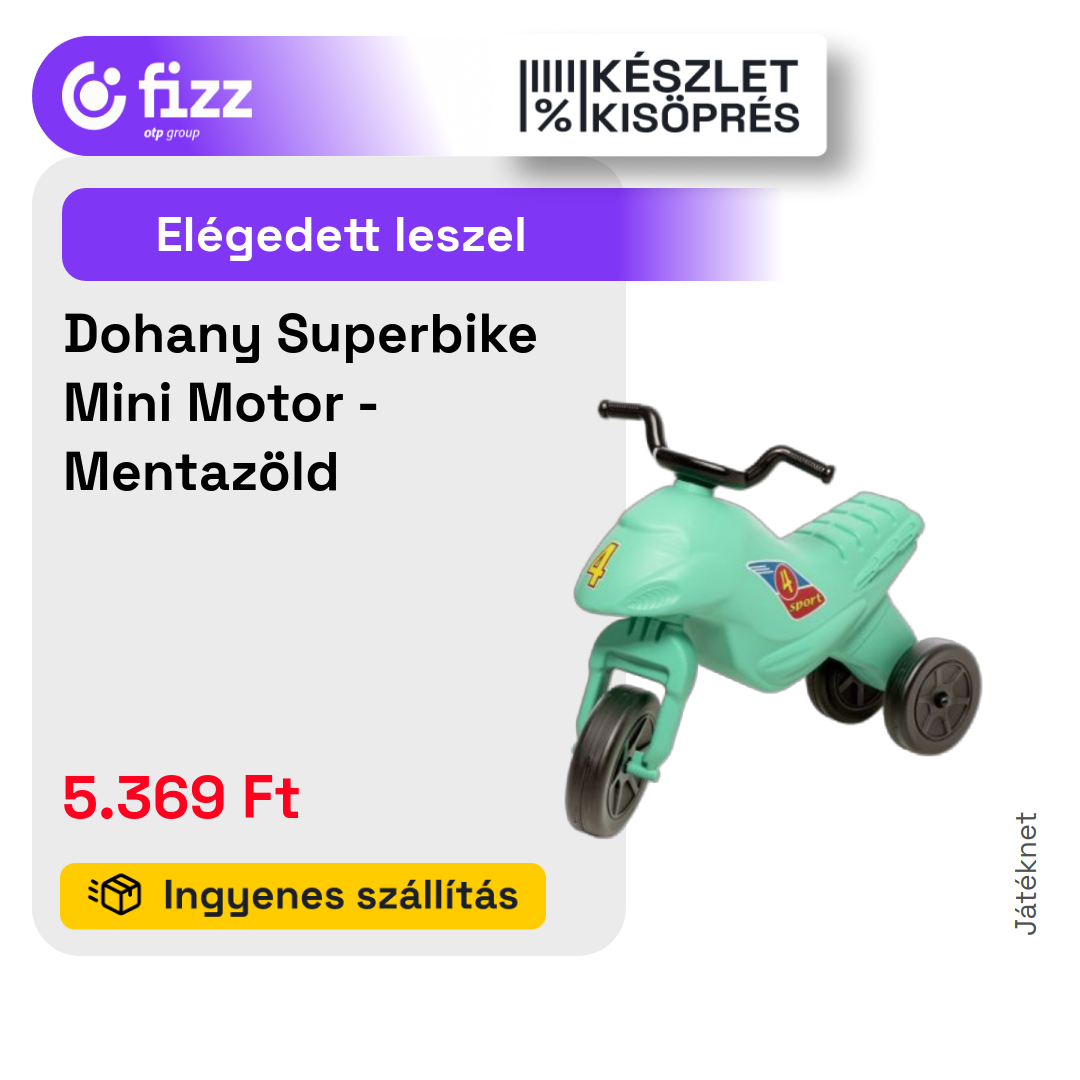Click the Készlet Kisöprés badge
Image resolution: width=1080 pixels, height=1080 pixels.
660,96
